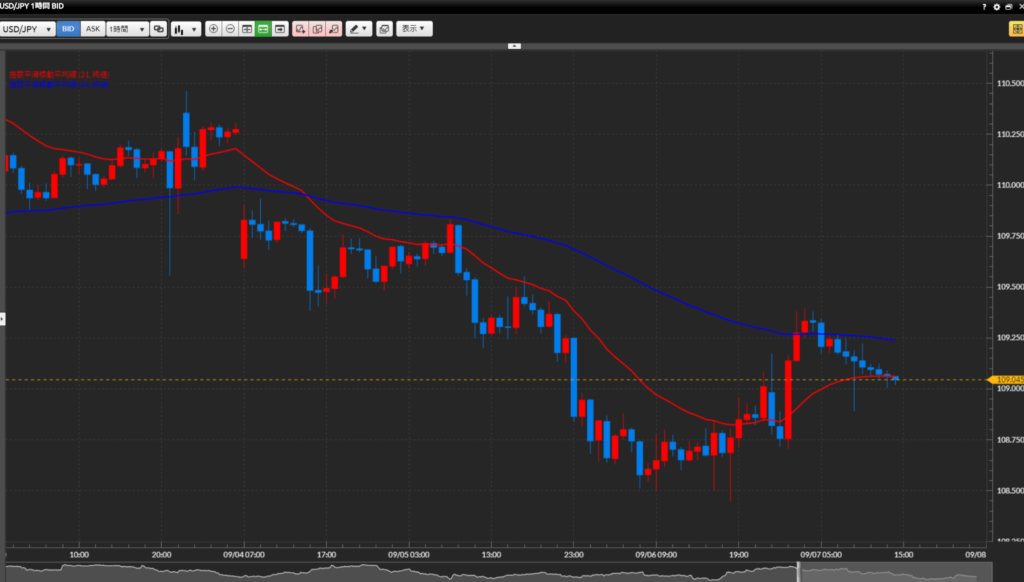Open the candlestick chart type dropdown
The height and width of the screenshot is (582, 1024).
click(185, 29)
